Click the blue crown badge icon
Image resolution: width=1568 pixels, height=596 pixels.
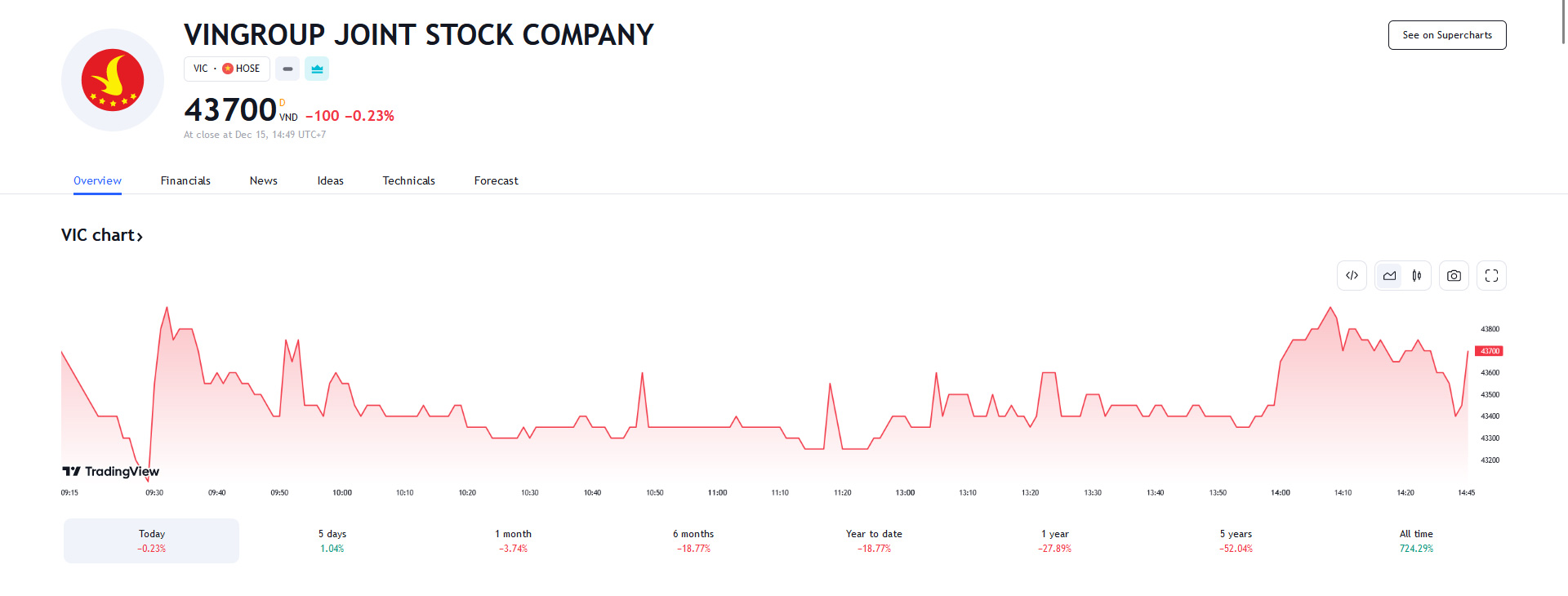pyautogui.click(x=317, y=69)
